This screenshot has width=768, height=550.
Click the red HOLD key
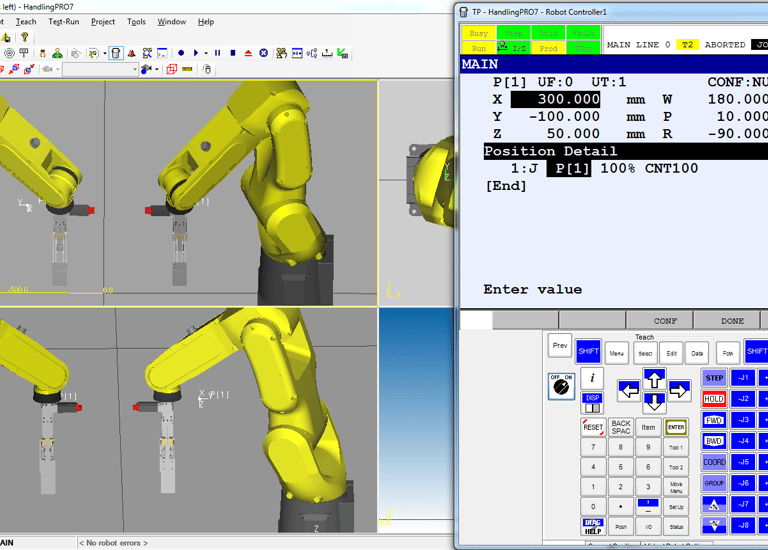coord(714,399)
